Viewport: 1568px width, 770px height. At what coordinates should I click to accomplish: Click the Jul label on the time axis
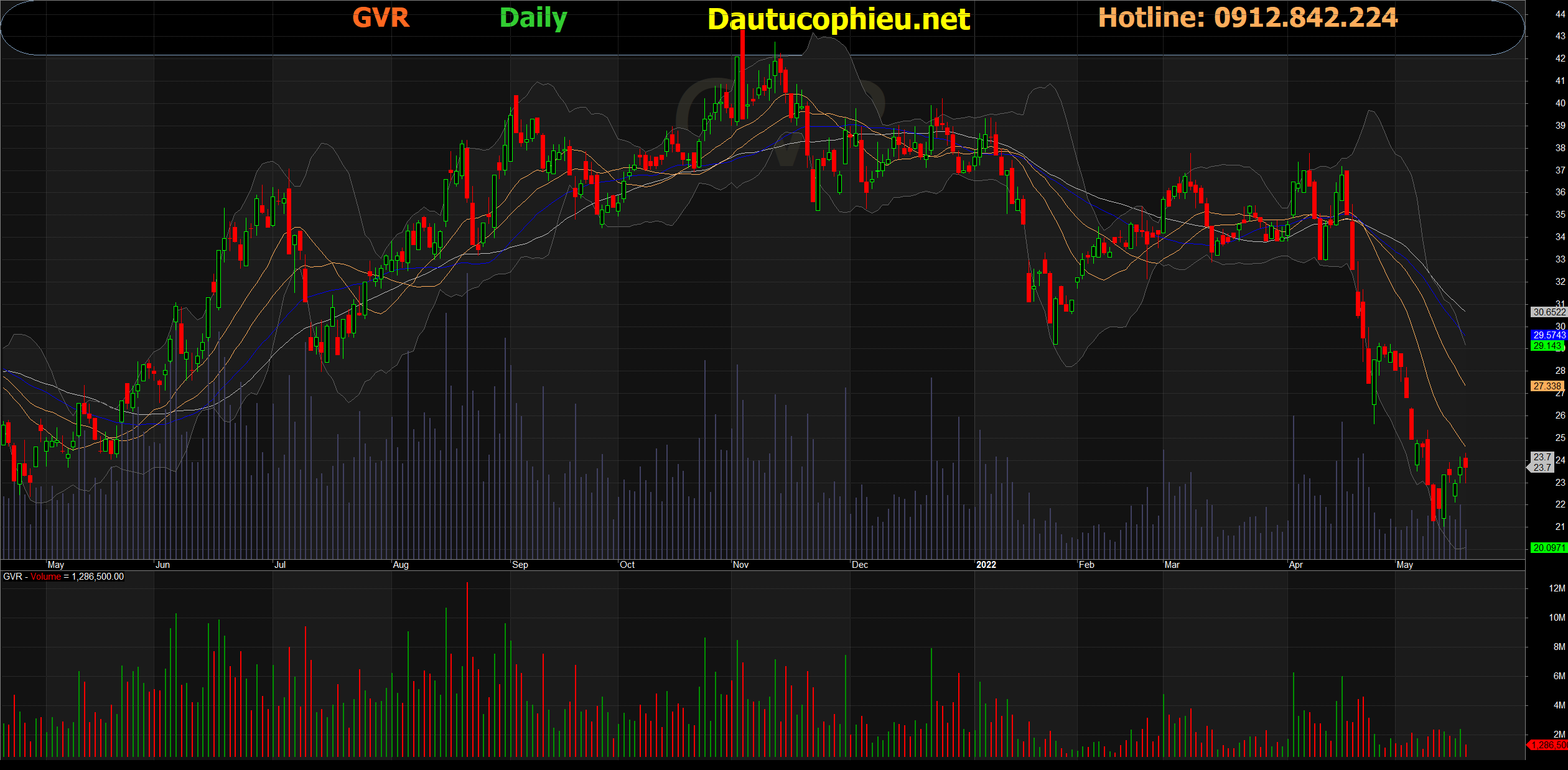[x=280, y=565]
